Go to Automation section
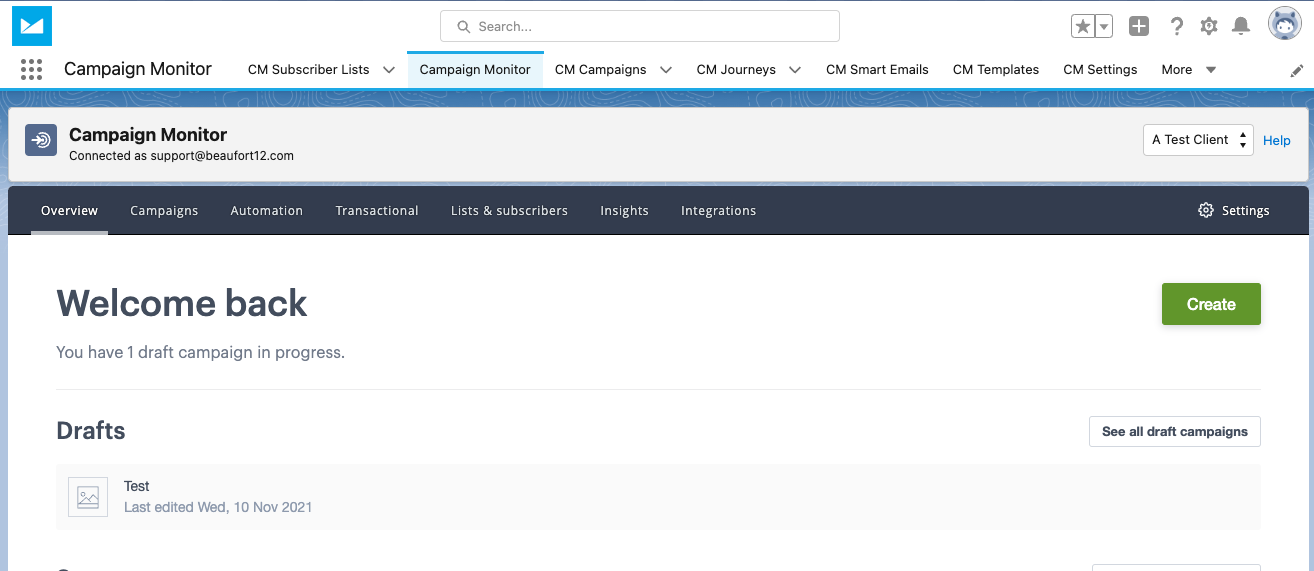The height and width of the screenshot is (571, 1314). [x=266, y=210]
